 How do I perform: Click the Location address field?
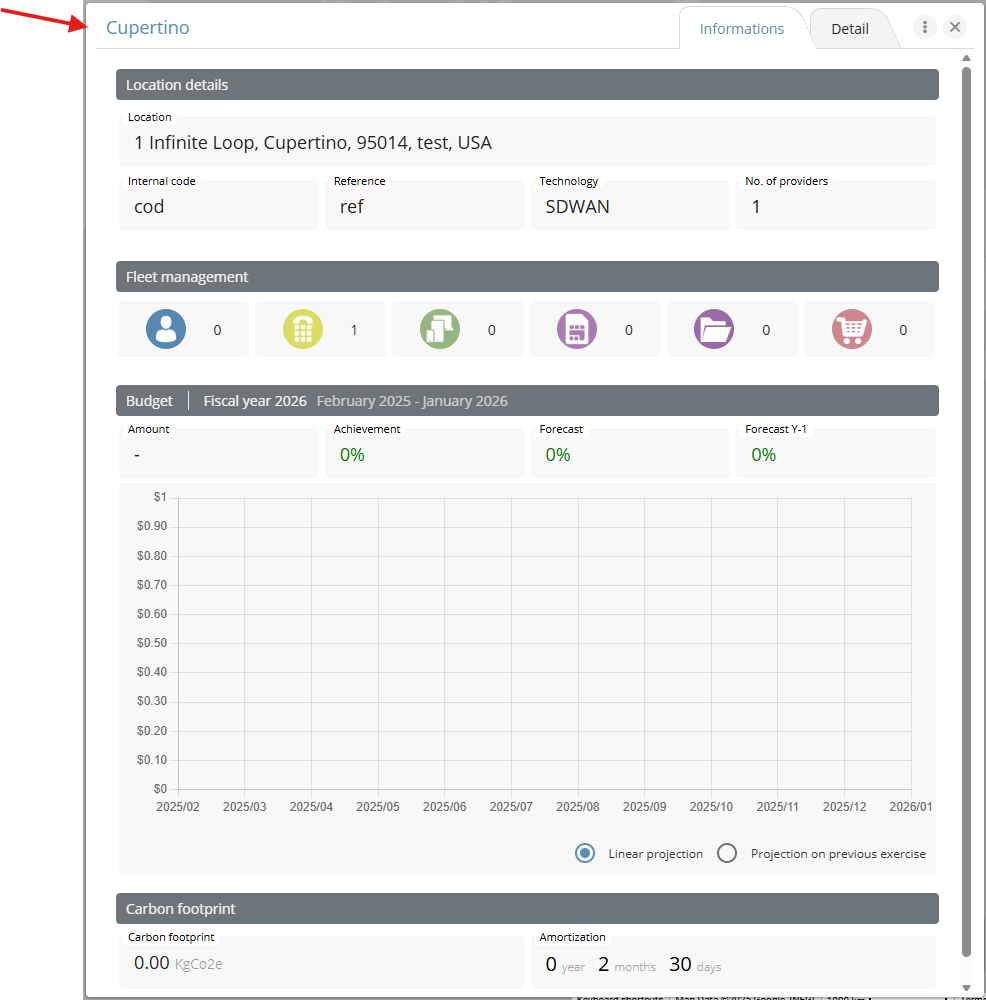pyautogui.click(x=526, y=143)
